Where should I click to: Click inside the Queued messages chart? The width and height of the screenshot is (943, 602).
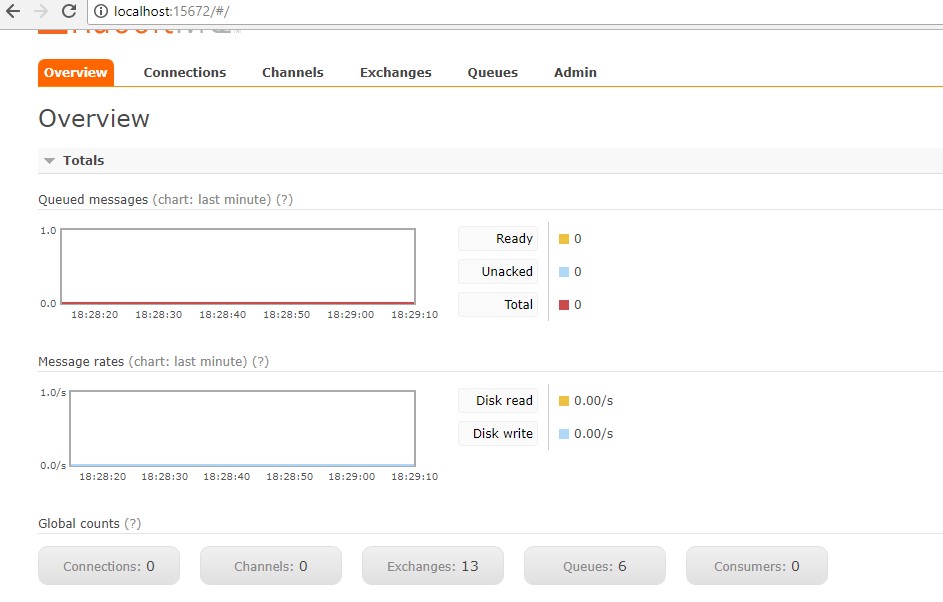pyautogui.click(x=238, y=266)
